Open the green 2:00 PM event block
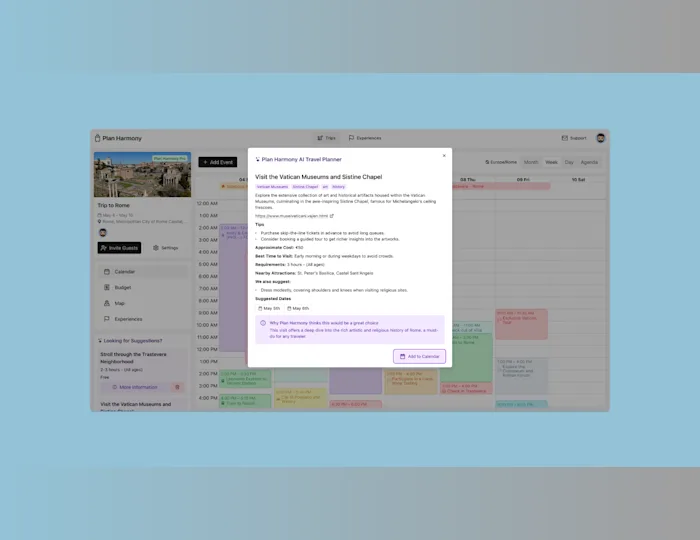 pos(245,378)
